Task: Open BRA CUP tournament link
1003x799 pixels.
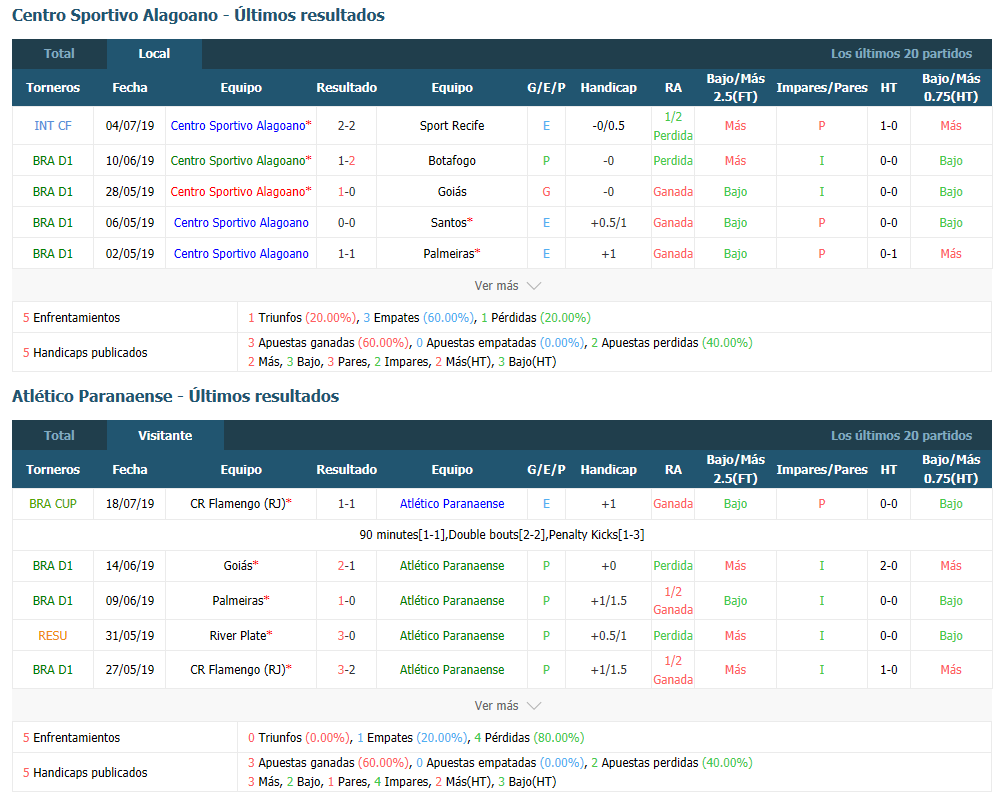Action: pos(52,503)
